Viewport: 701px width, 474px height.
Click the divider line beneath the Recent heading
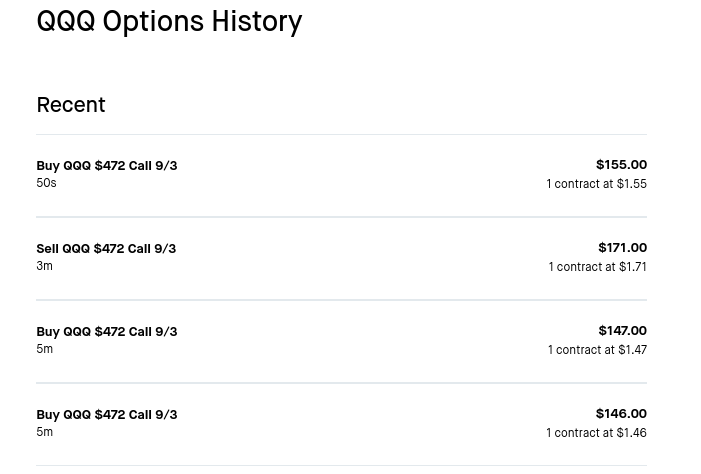(342, 134)
